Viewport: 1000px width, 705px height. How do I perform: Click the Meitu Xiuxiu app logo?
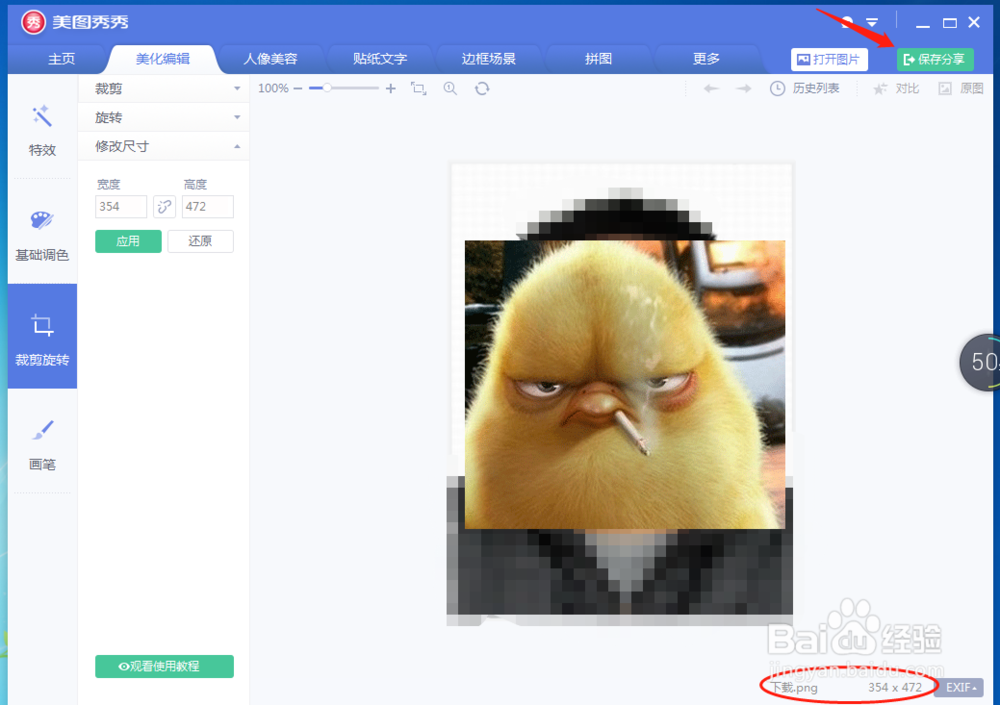33,22
